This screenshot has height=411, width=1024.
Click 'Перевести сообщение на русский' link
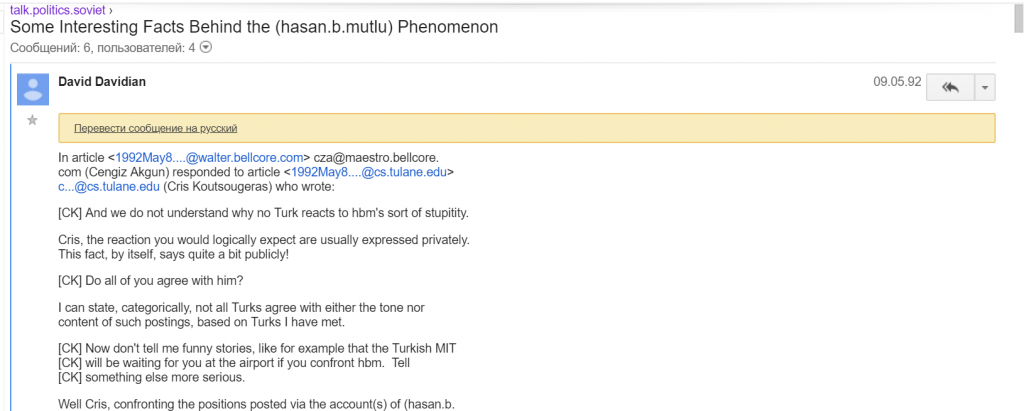tap(155, 128)
